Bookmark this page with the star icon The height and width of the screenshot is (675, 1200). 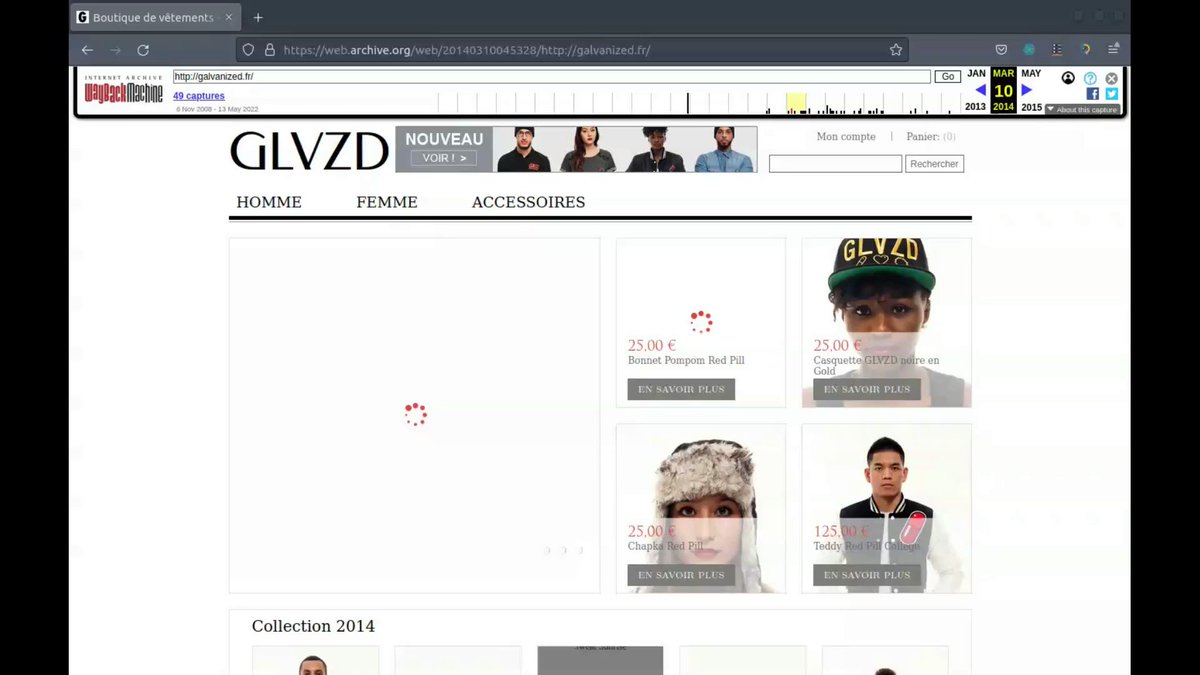(896, 49)
